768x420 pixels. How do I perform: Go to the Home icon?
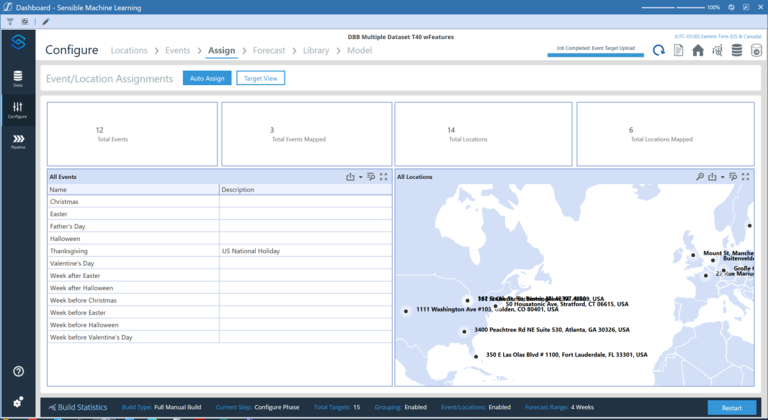[x=698, y=50]
